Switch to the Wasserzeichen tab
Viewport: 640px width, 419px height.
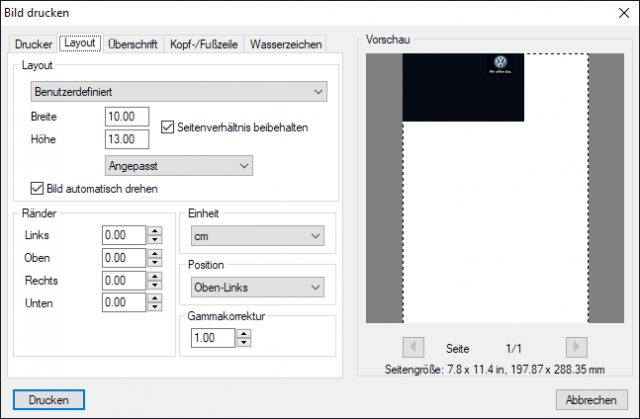pos(286,44)
